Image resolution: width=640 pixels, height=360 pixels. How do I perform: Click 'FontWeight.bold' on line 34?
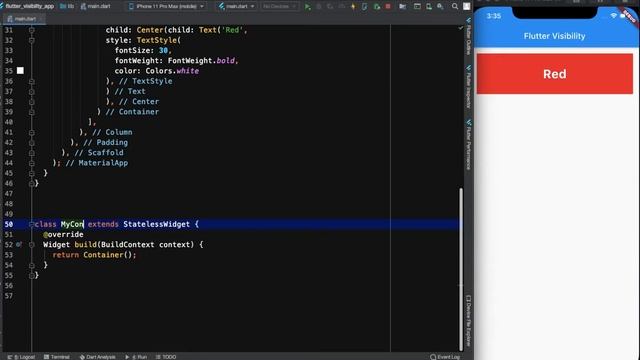201,60
